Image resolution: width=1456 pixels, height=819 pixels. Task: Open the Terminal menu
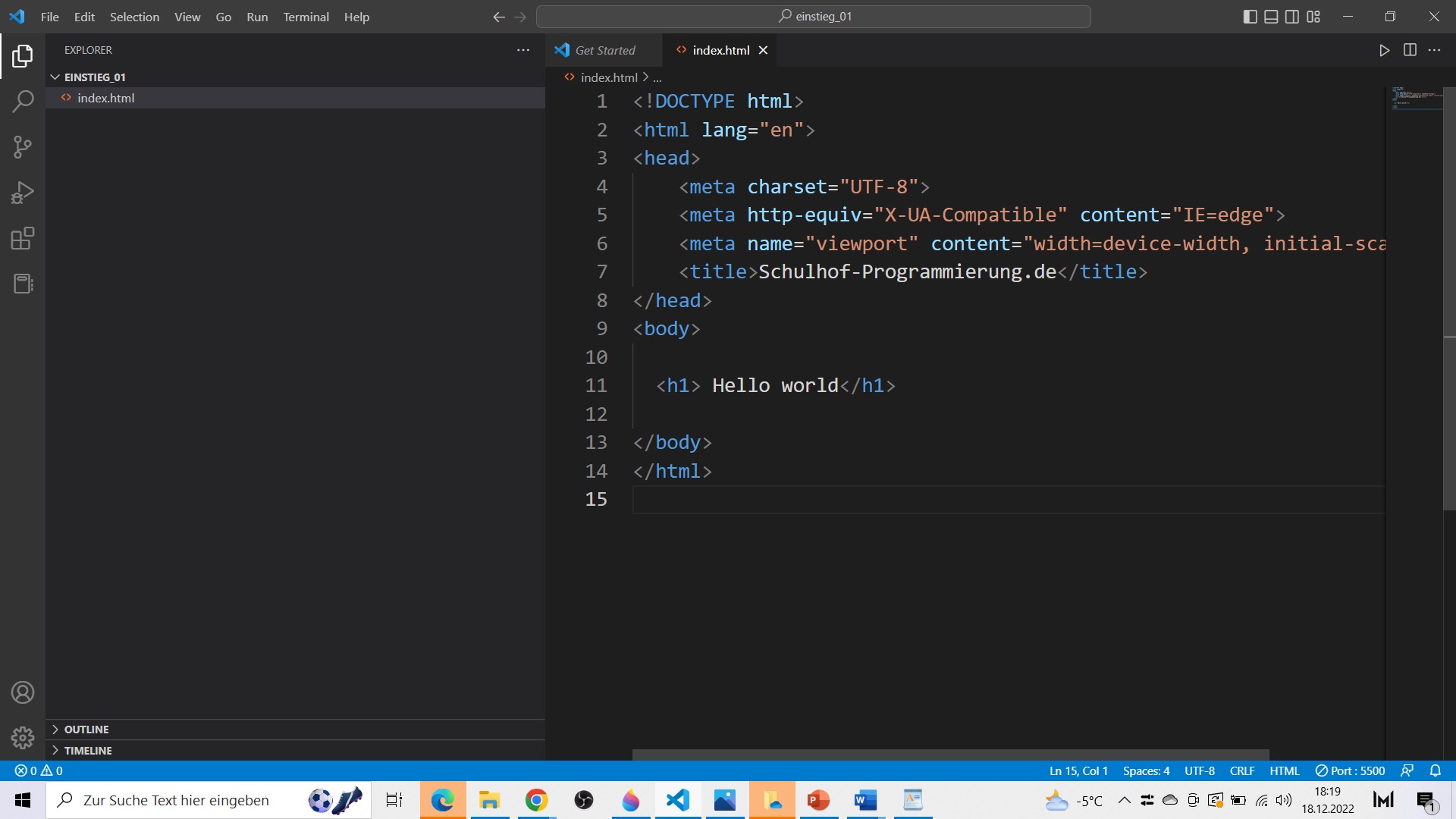(306, 17)
